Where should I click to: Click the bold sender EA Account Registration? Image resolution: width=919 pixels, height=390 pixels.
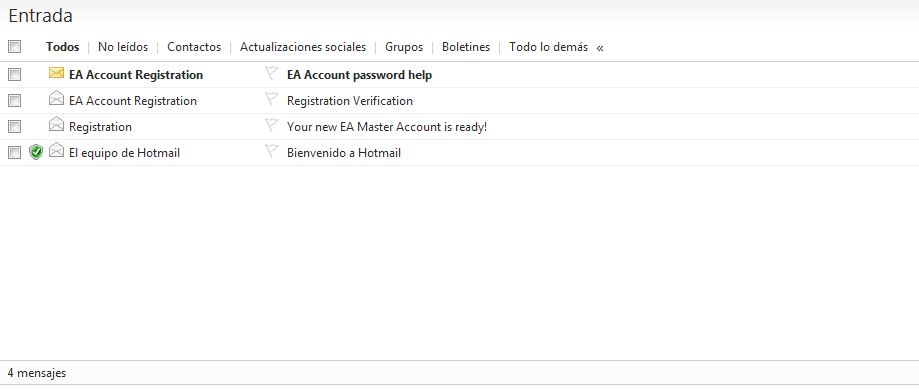coord(136,75)
